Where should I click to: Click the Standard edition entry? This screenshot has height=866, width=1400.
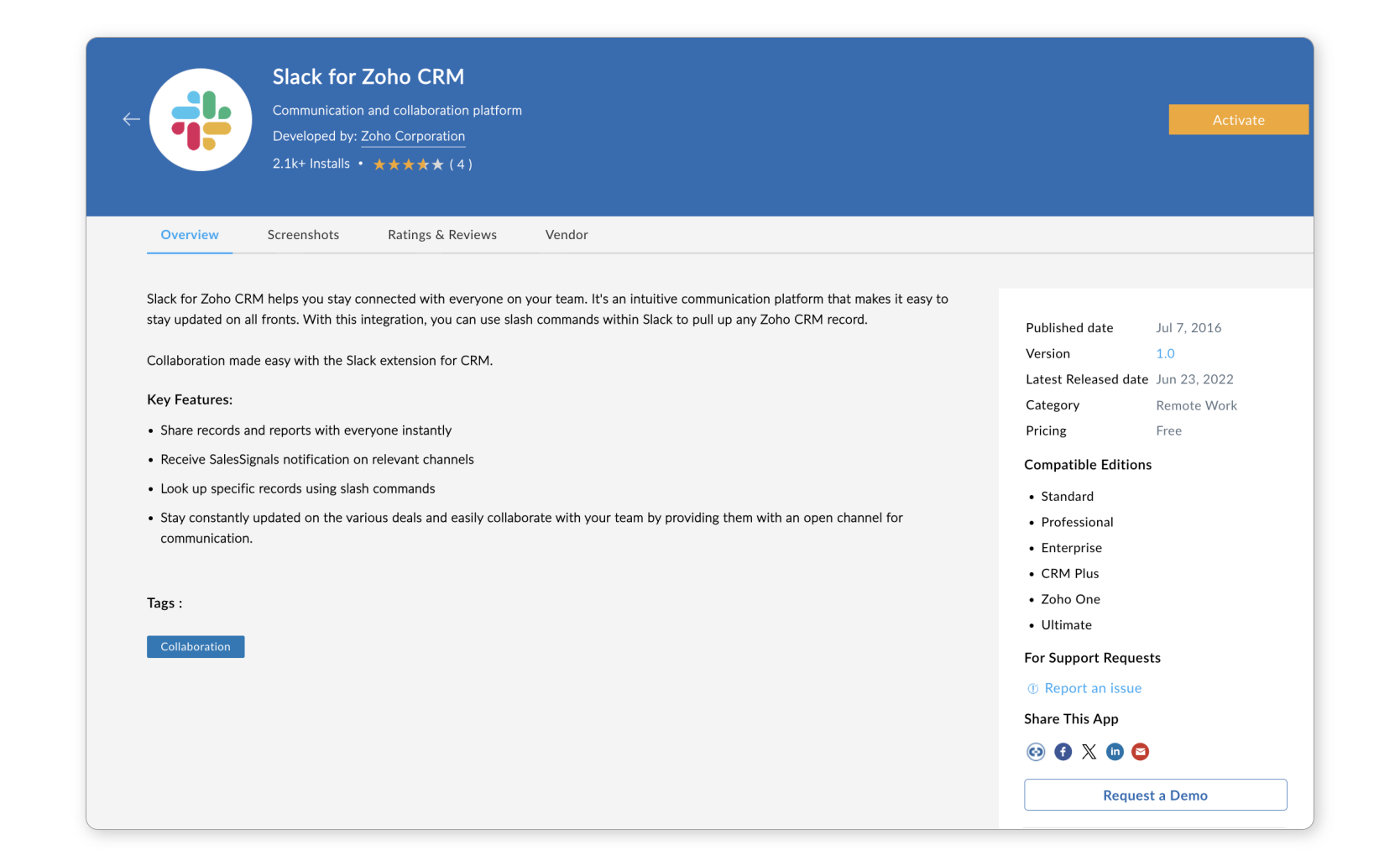(x=1067, y=497)
